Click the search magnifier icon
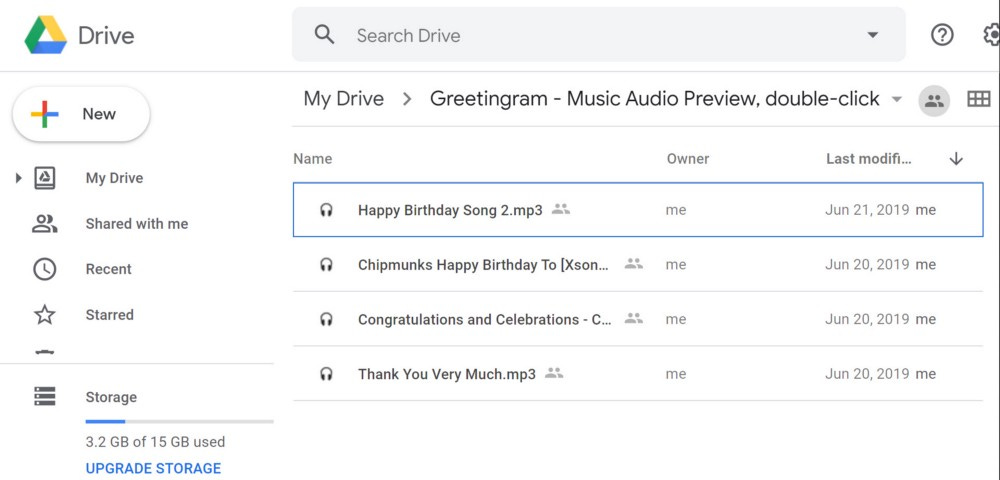The width and height of the screenshot is (1000, 480). pos(325,35)
